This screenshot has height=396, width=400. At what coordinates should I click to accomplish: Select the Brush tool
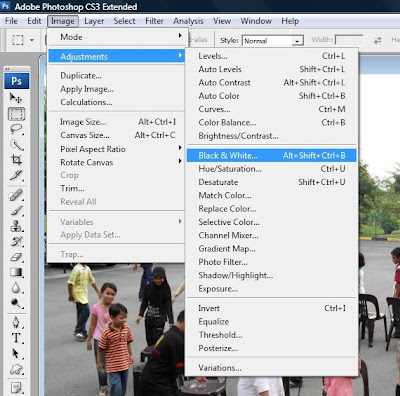coord(16,210)
